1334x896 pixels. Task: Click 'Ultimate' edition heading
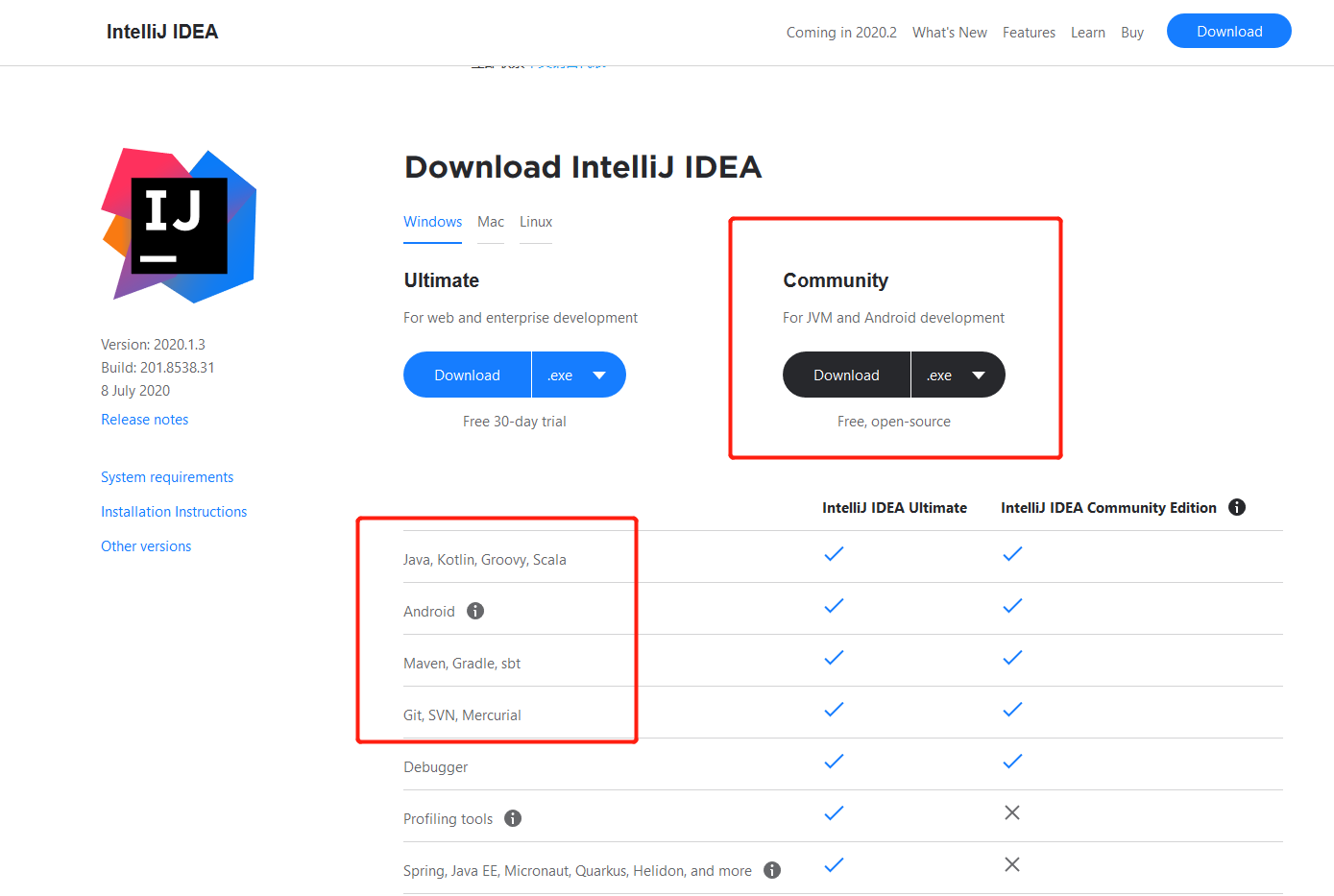click(x=442, y=280)
